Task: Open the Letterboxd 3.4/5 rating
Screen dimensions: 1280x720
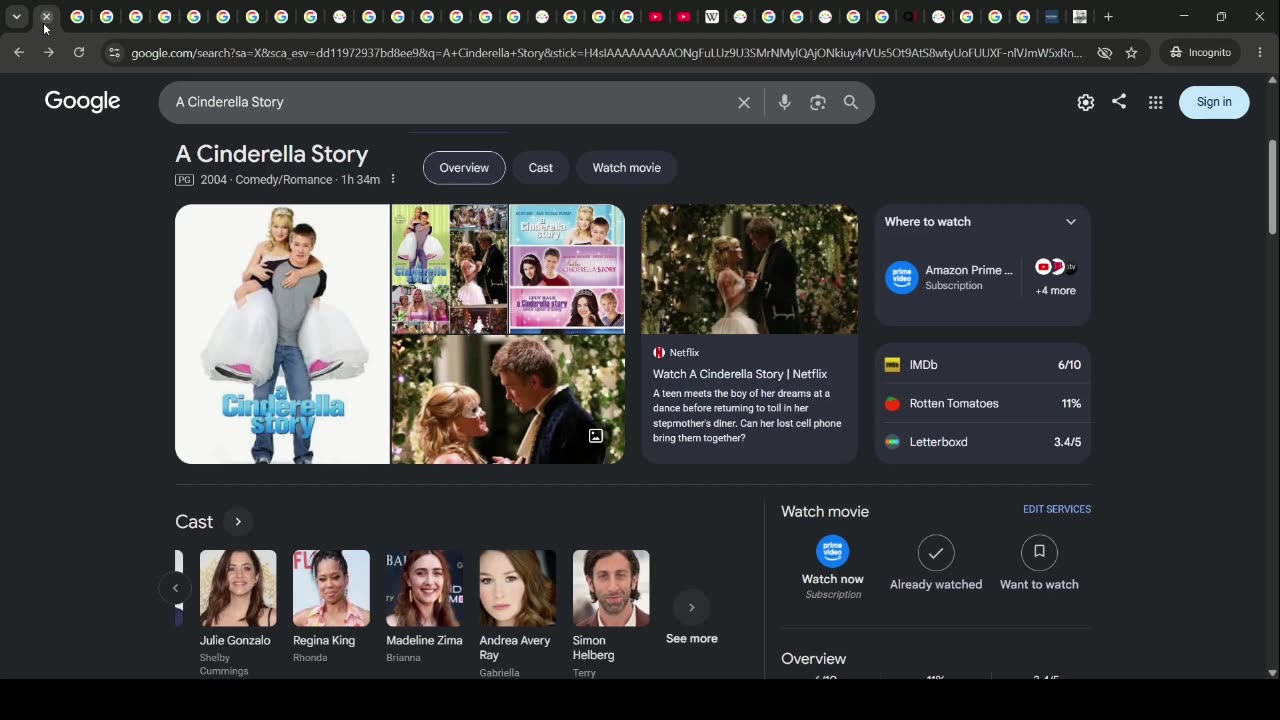Action: (x=983, y=442)
